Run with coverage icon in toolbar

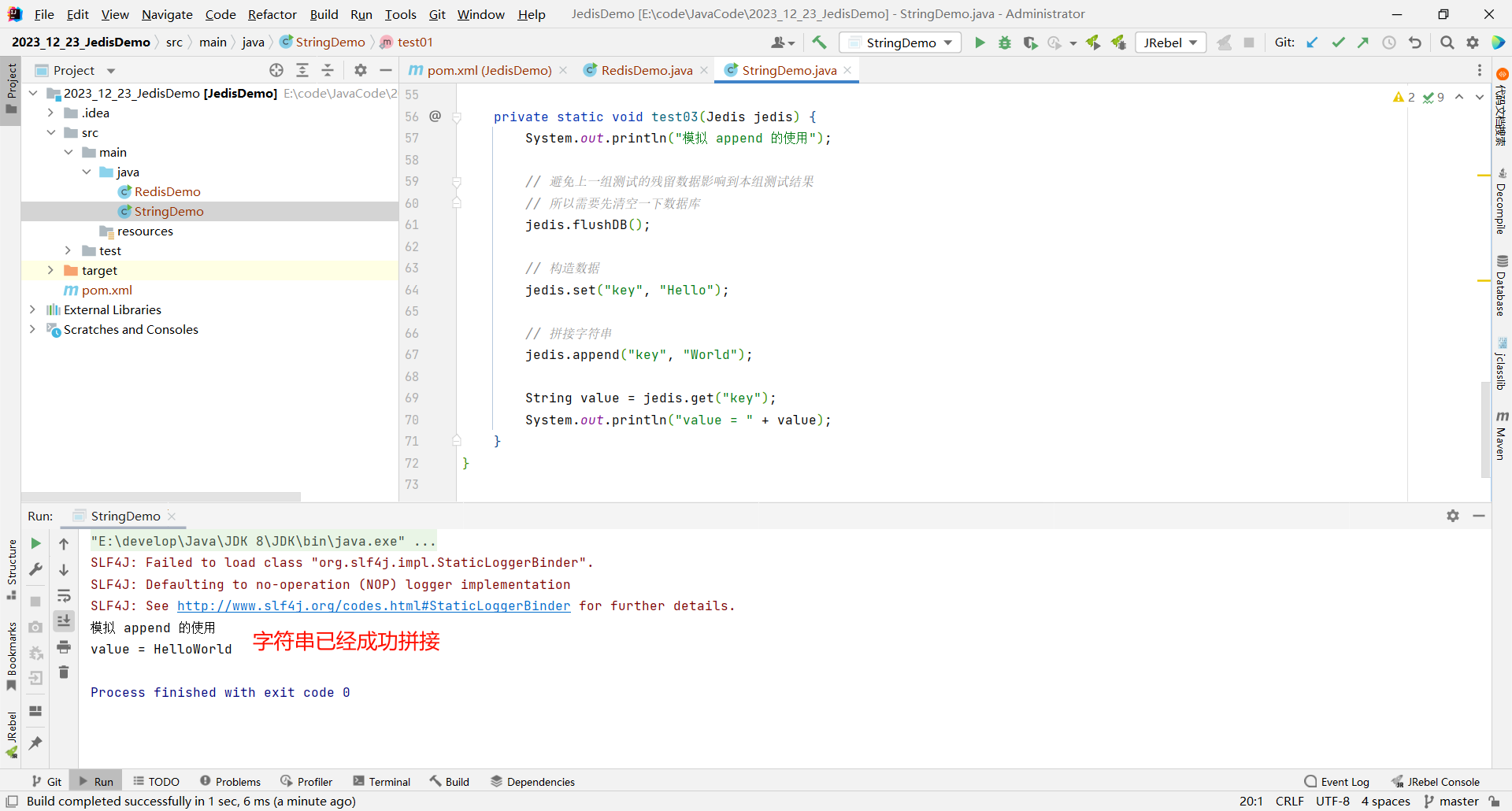pos(1030,43)
